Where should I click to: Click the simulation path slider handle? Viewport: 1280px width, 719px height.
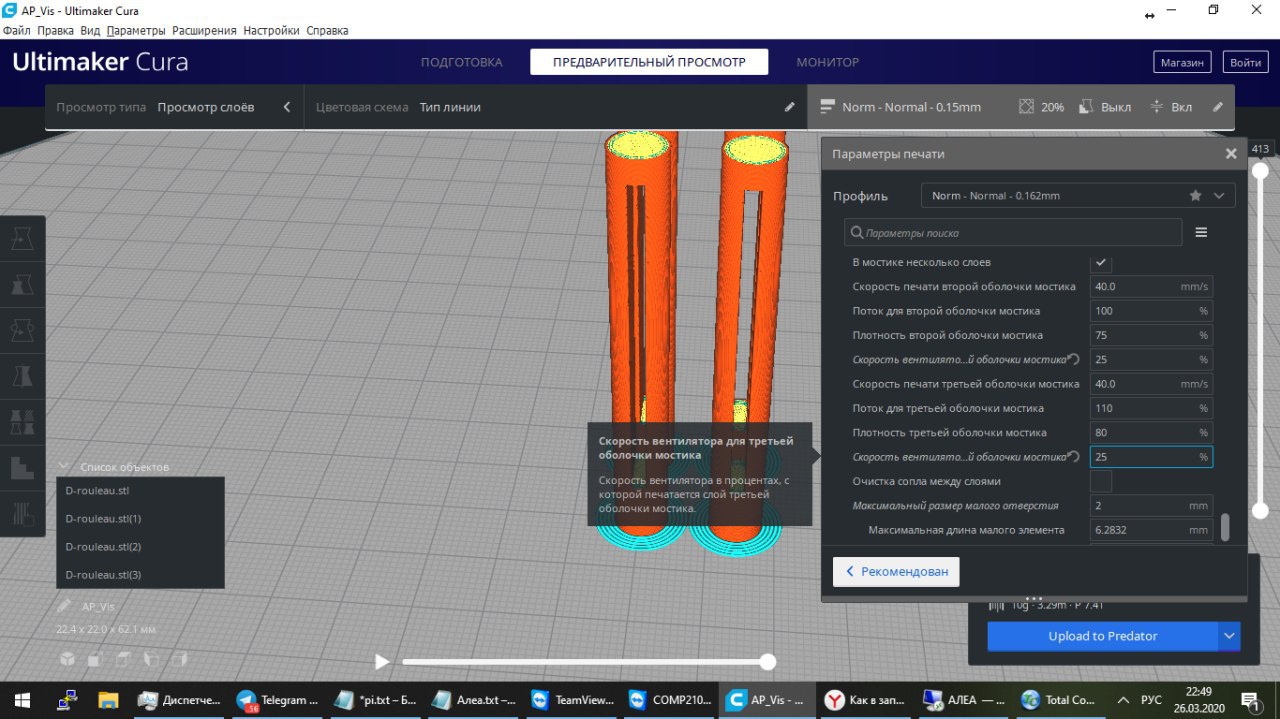pyautogui.click(x=767, y=661)
